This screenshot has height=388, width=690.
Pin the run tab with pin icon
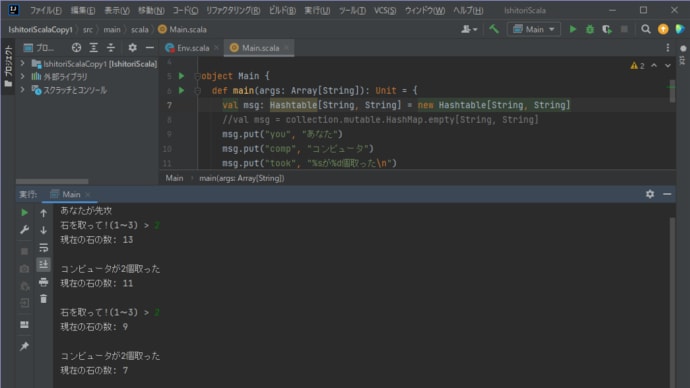point(24,346)
